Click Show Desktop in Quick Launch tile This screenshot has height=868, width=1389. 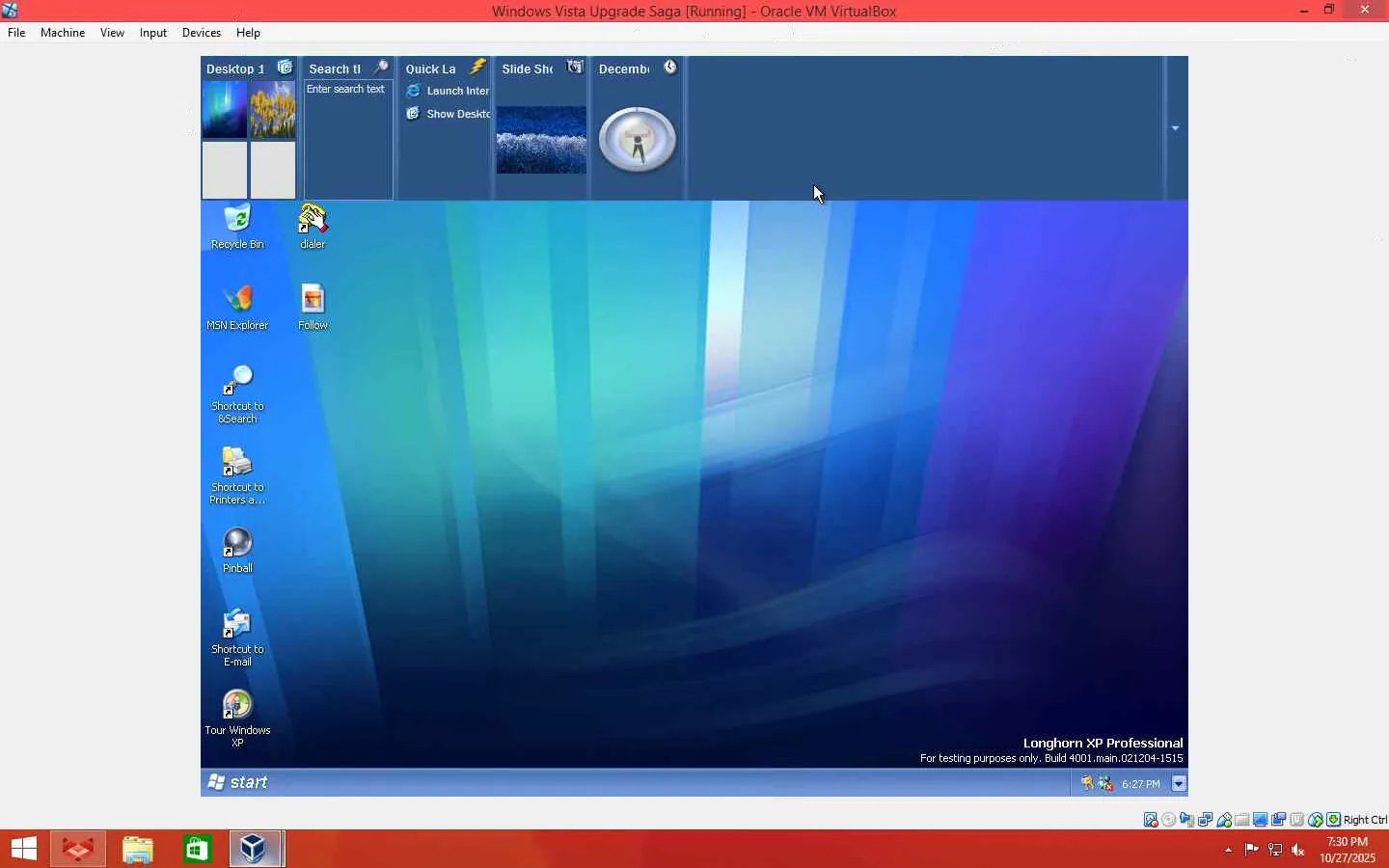tap(448, 114)
